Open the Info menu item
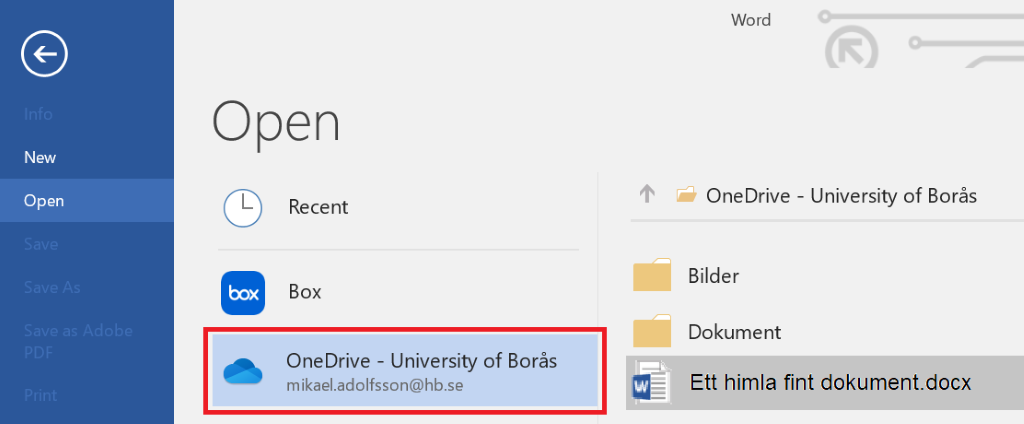The height and width of the screenshot is (424, 1024). (38, 114)
